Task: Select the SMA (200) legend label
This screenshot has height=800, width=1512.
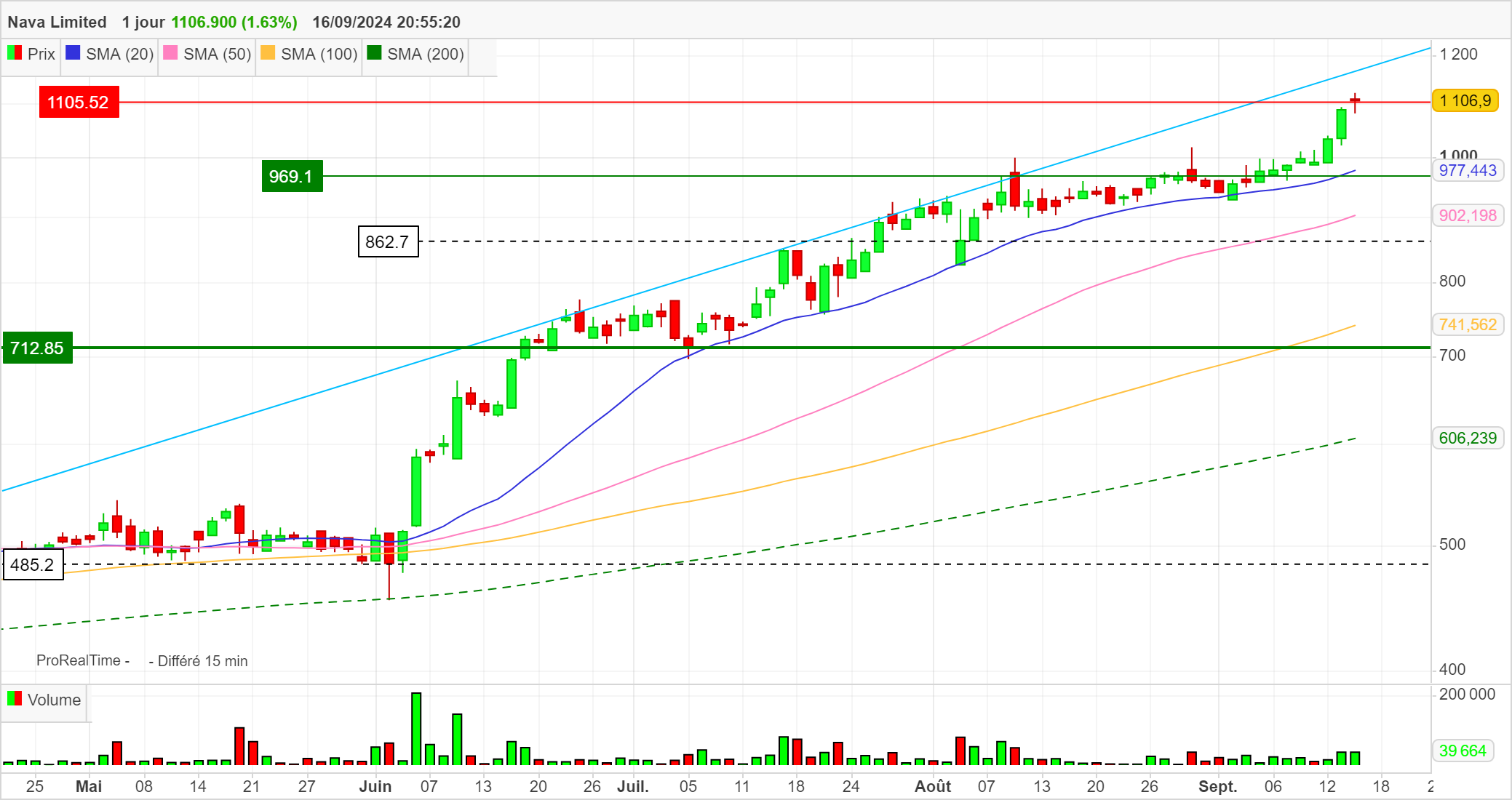Action: [426, 54]
